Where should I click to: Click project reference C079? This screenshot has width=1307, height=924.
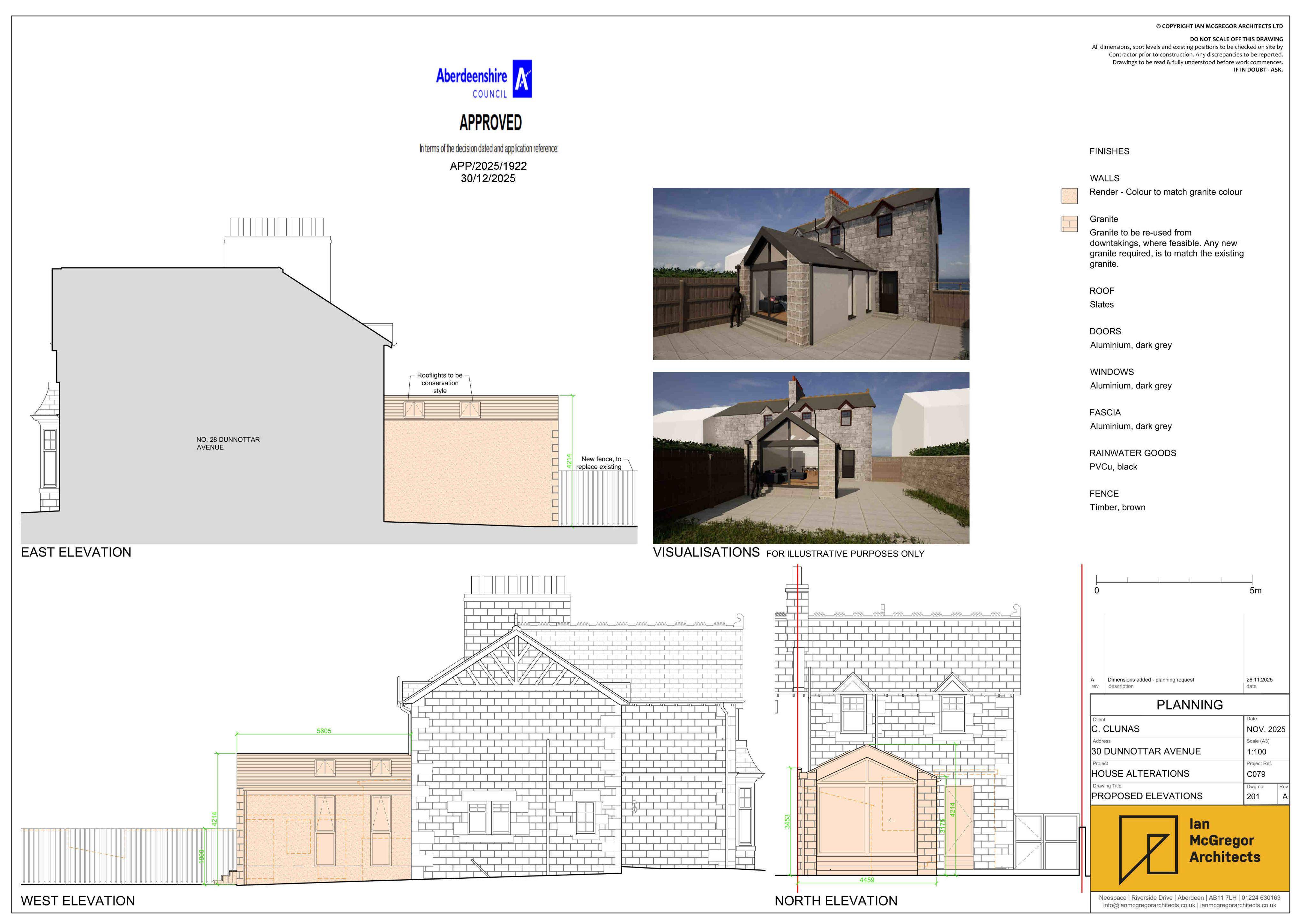[x=1256, y=774]
